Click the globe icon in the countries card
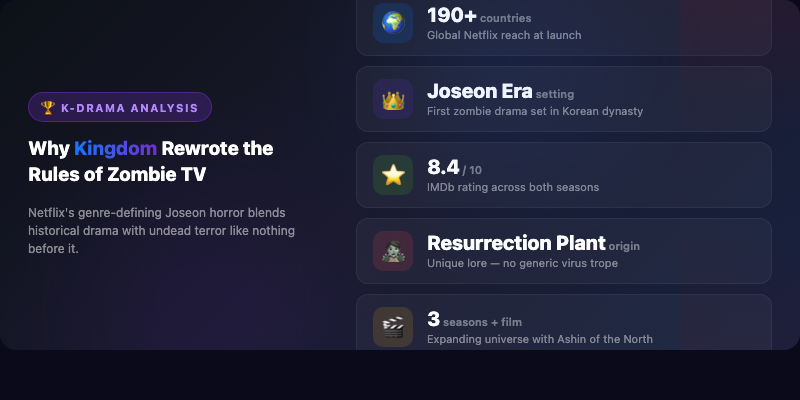The height and width of the screenshot is (400, 800). [393, 23]
